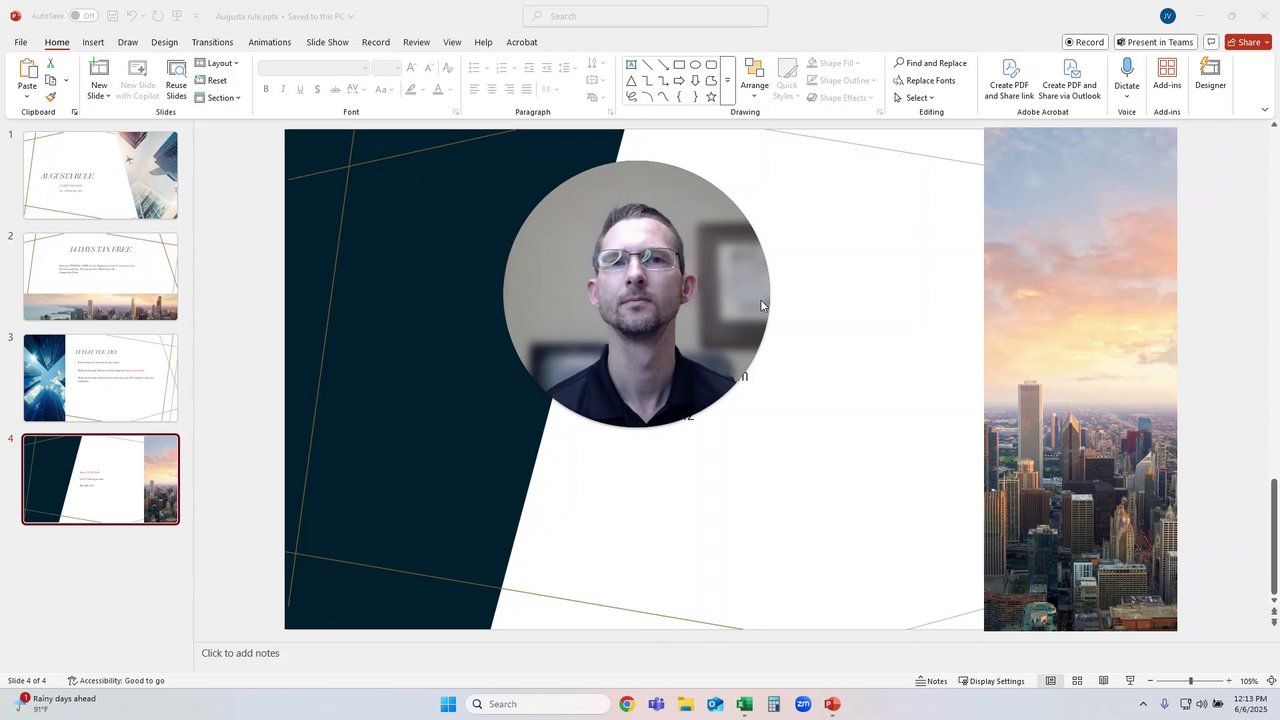The height and width of the screenshot is (720, 1280).
Task: Open Display Settings in status bar
Action: (x=991, y=681)
